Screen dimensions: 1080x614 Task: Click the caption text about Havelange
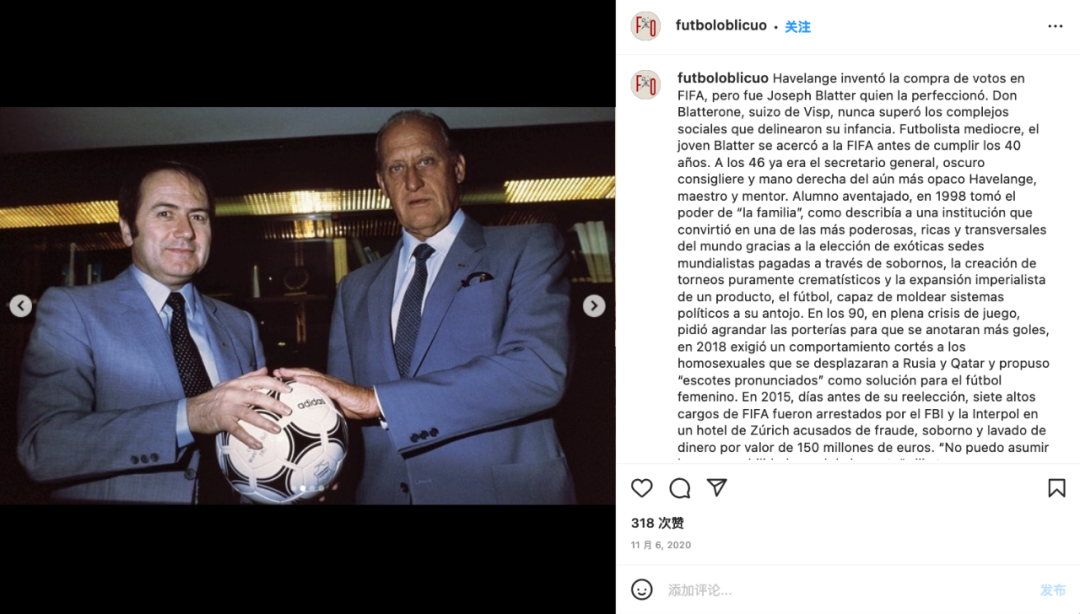pos(863,263)
